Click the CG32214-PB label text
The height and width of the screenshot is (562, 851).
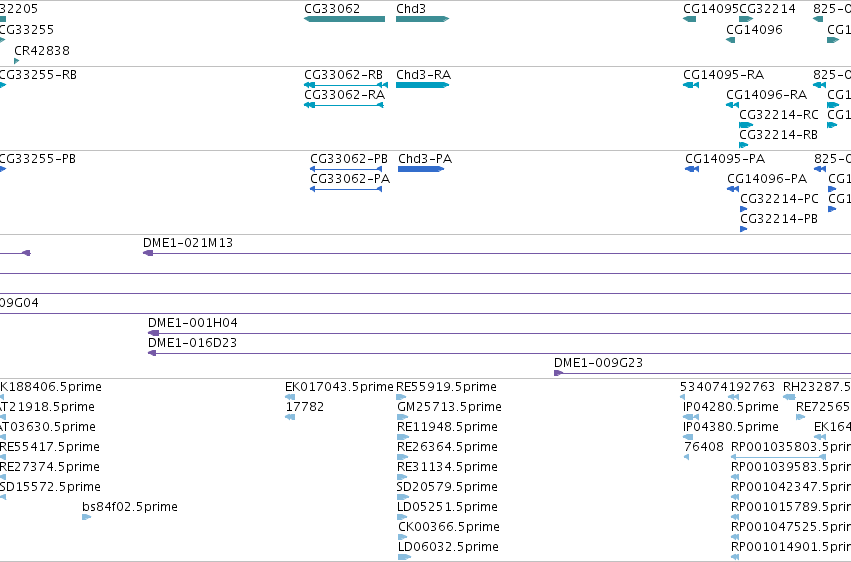(779, 219)
